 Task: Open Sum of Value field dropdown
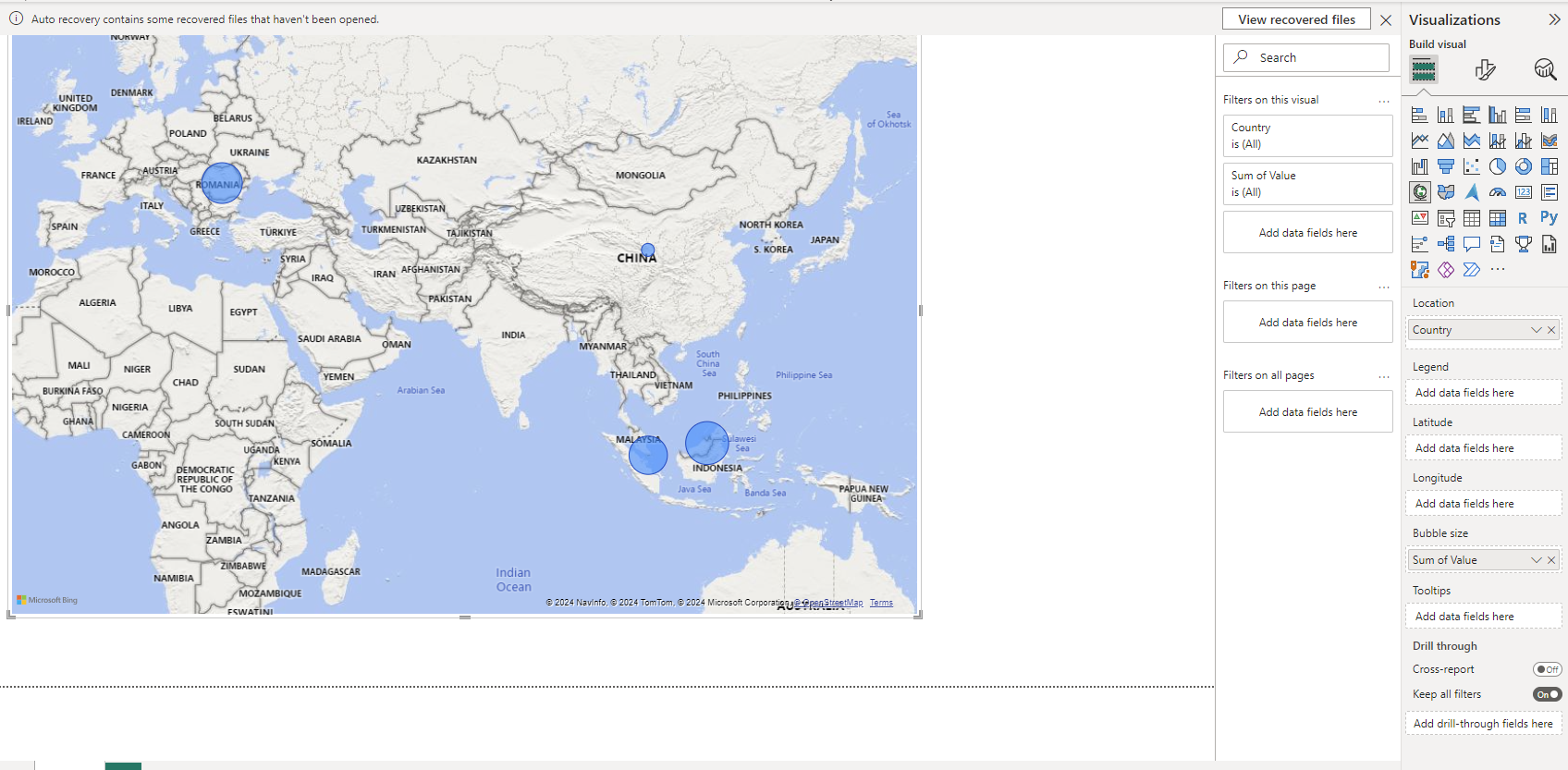[1536, 560]
